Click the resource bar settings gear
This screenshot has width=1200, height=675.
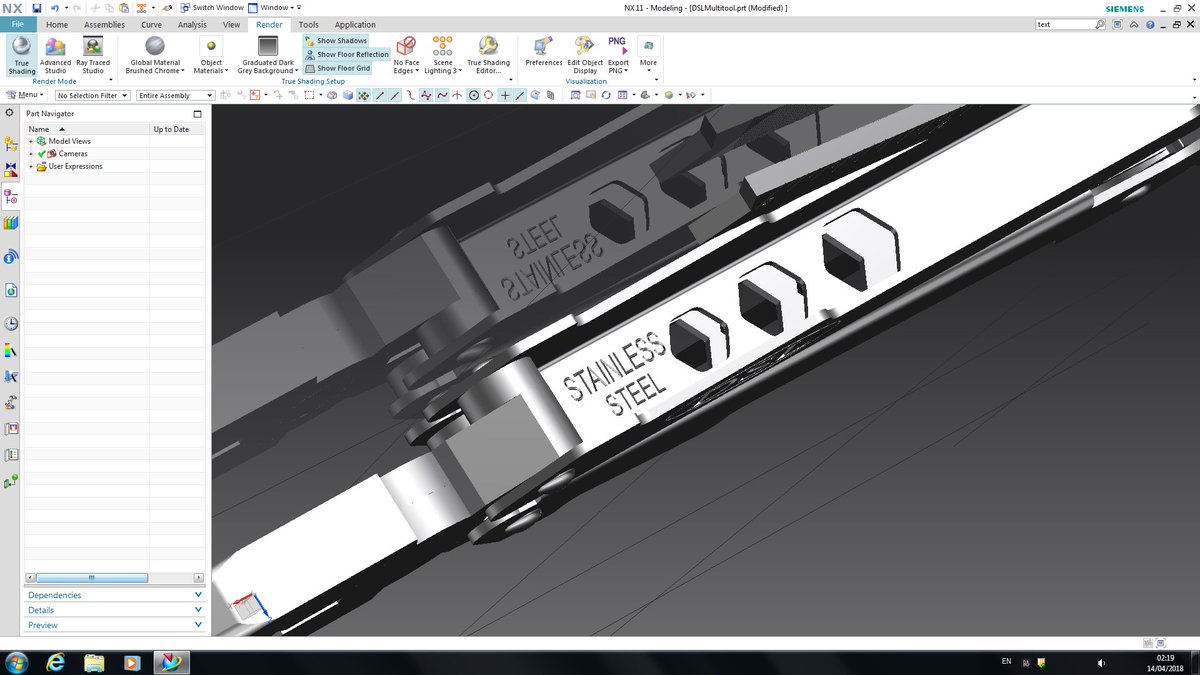pyautogui.click(x=10, y=113)
